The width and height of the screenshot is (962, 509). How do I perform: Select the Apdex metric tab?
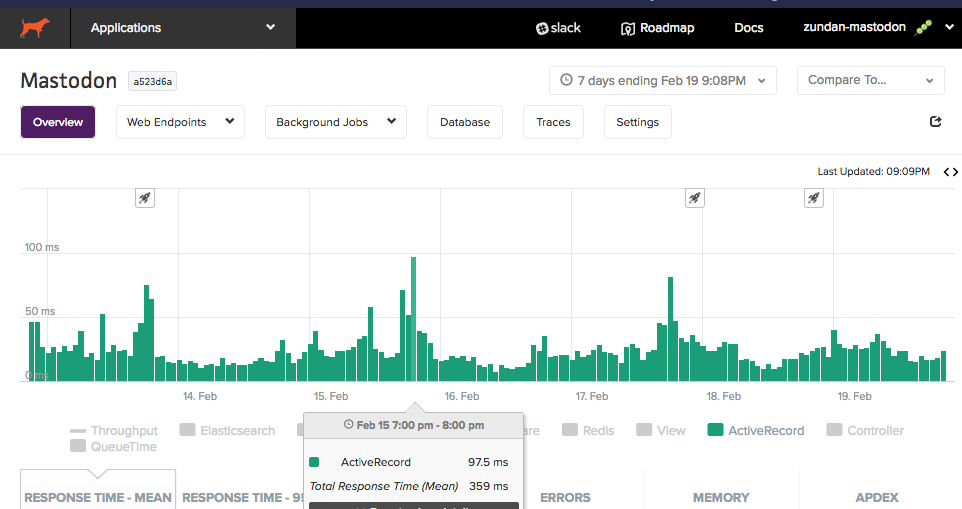click(877, 497)
